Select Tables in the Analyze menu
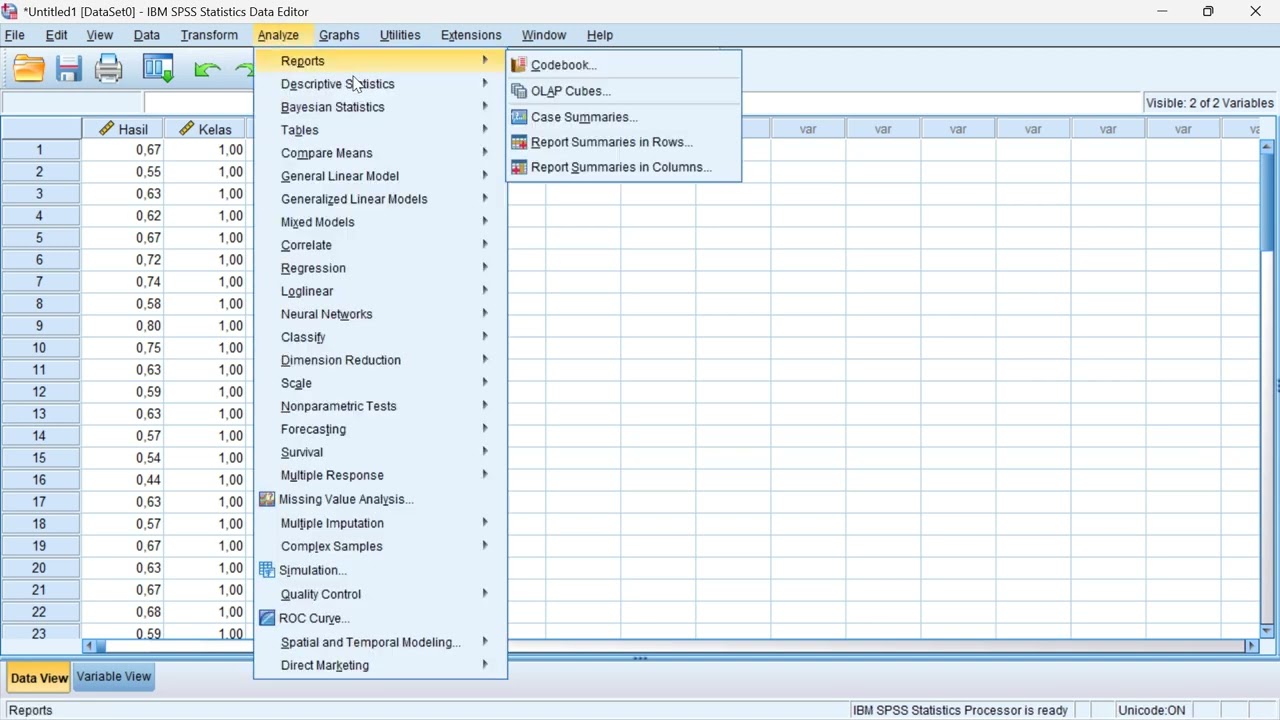 coord(380,130)
